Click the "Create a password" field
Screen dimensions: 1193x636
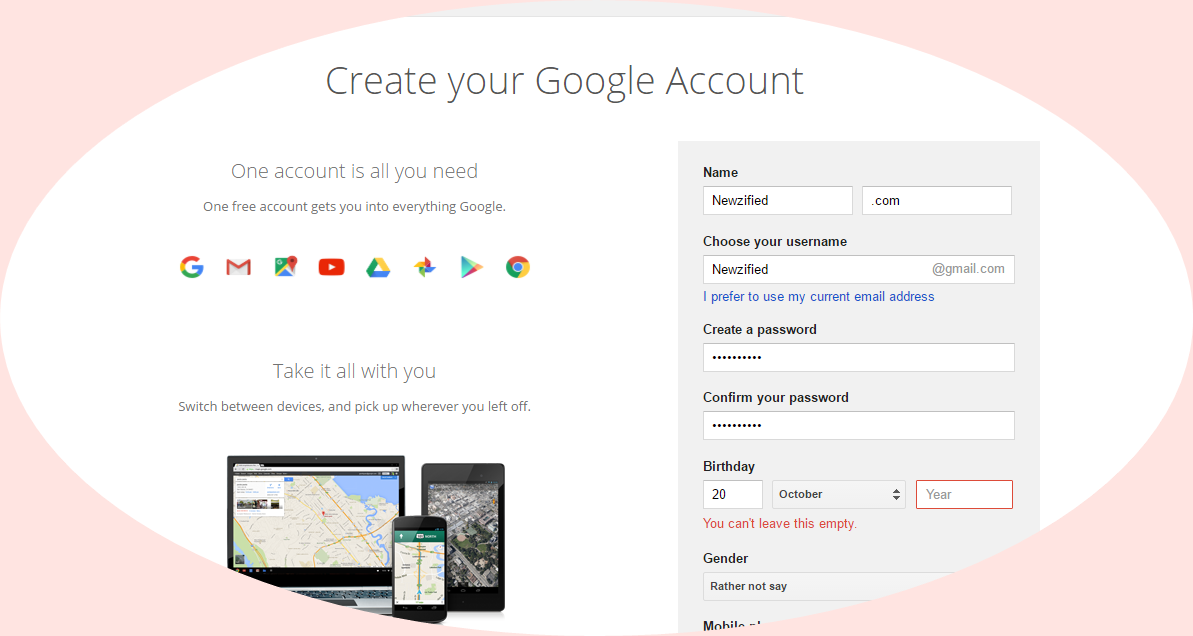[x=858, y=357]
